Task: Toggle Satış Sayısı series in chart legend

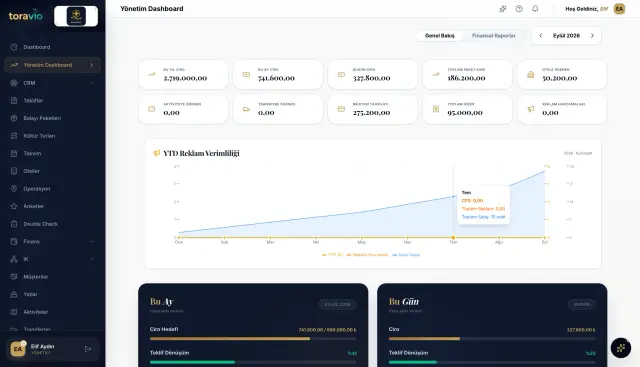Action: coord(406,255)
